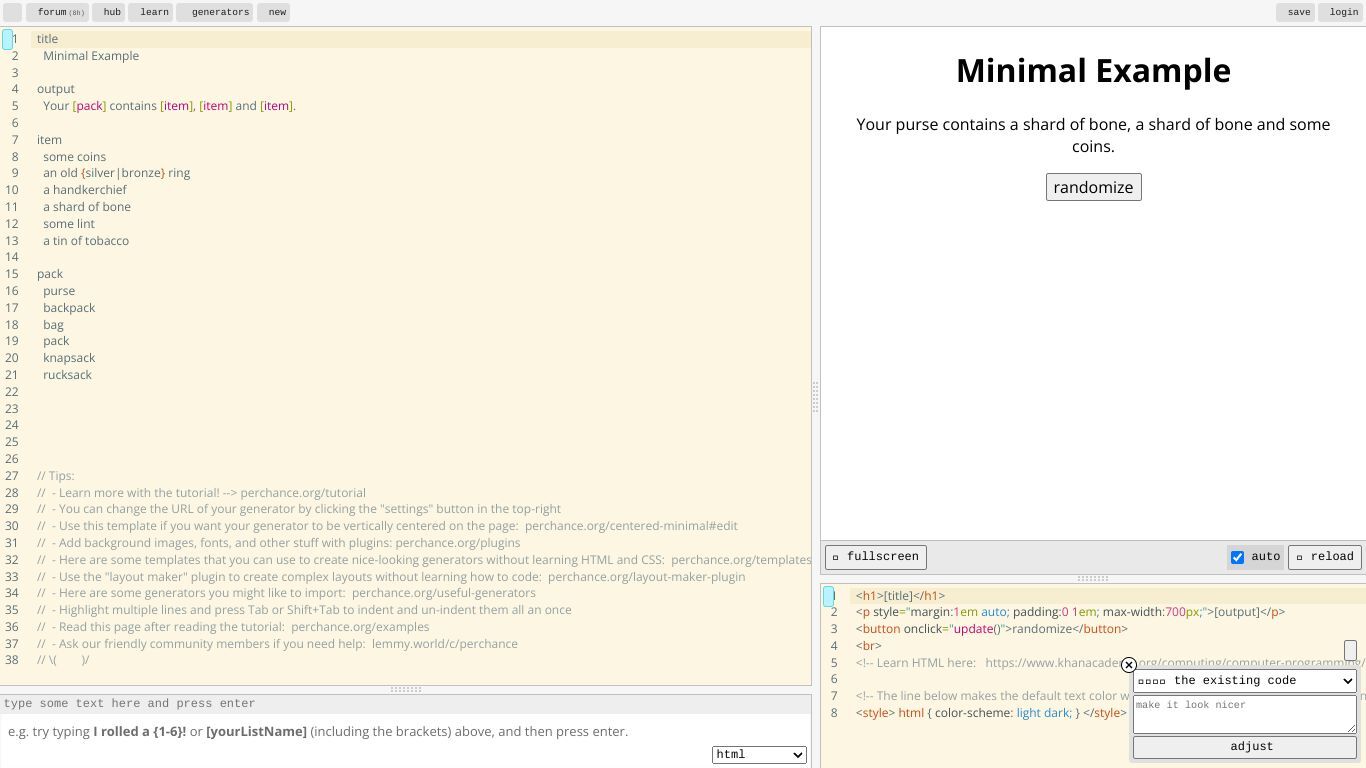Click the useful-generators comment line
The width and height of the screenshot is (1366, 768).
[286, 593]
